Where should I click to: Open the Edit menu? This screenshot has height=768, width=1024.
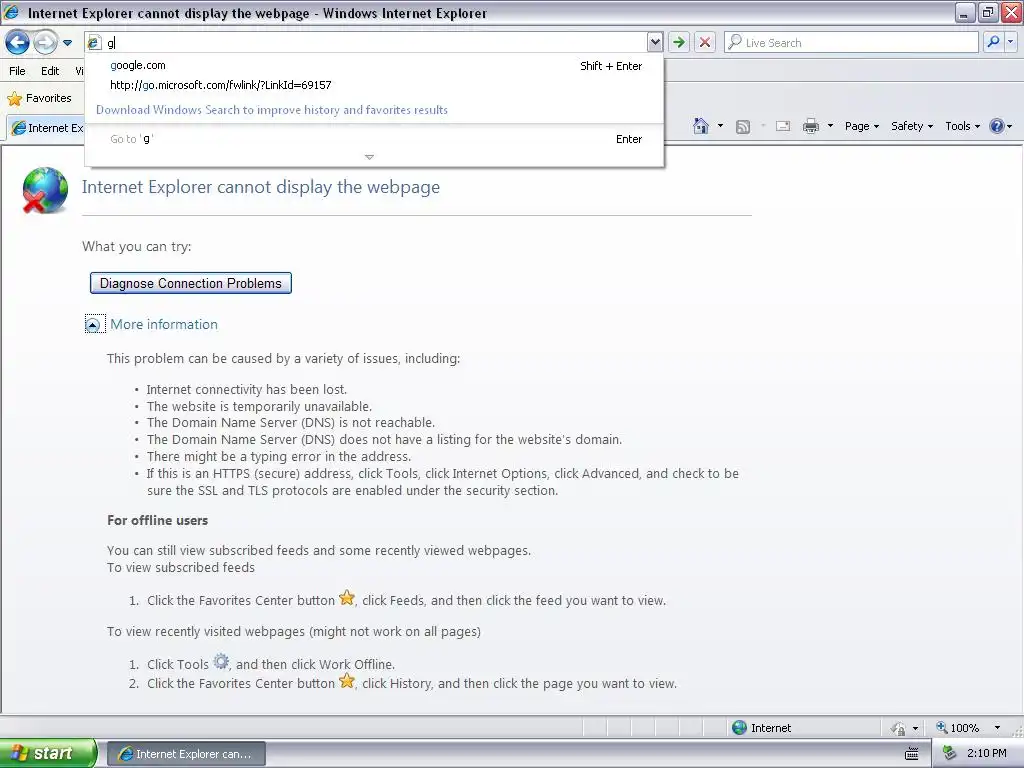coord(50,71)
